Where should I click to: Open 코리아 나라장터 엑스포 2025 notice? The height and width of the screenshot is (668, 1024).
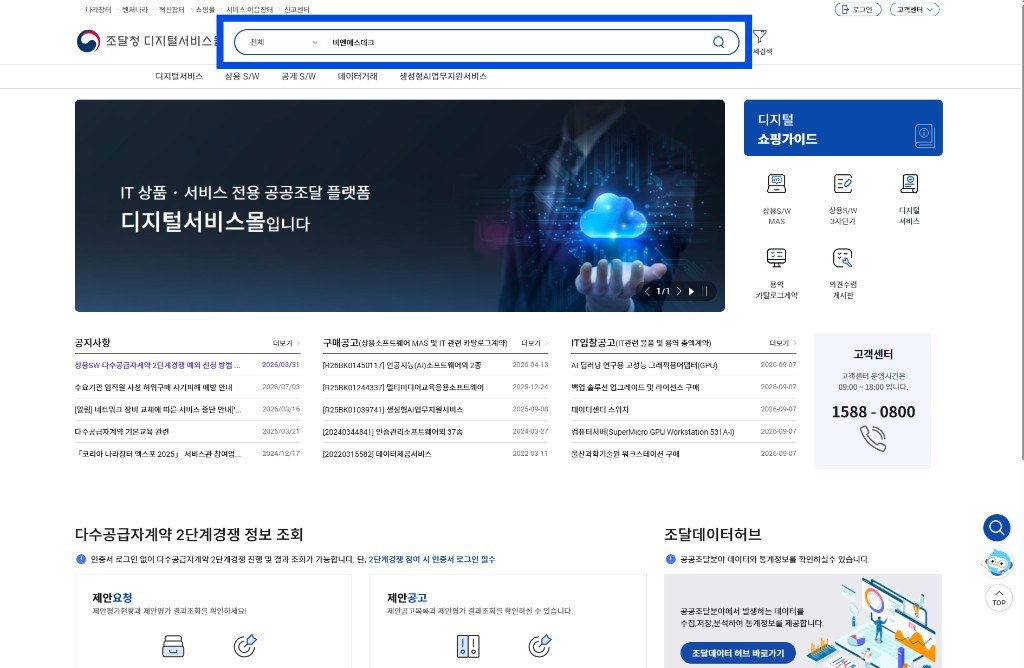pos(157,454)
